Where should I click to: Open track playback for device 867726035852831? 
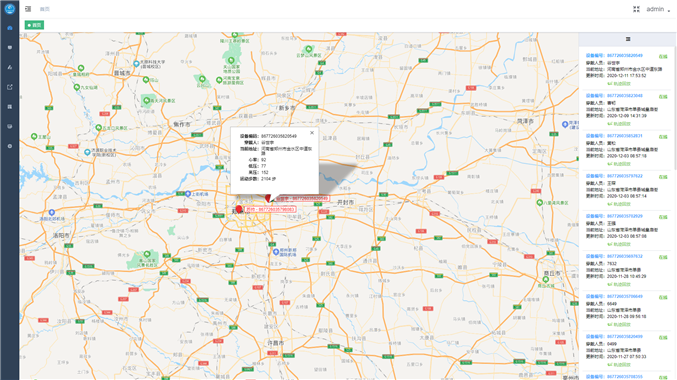point(619,164)
